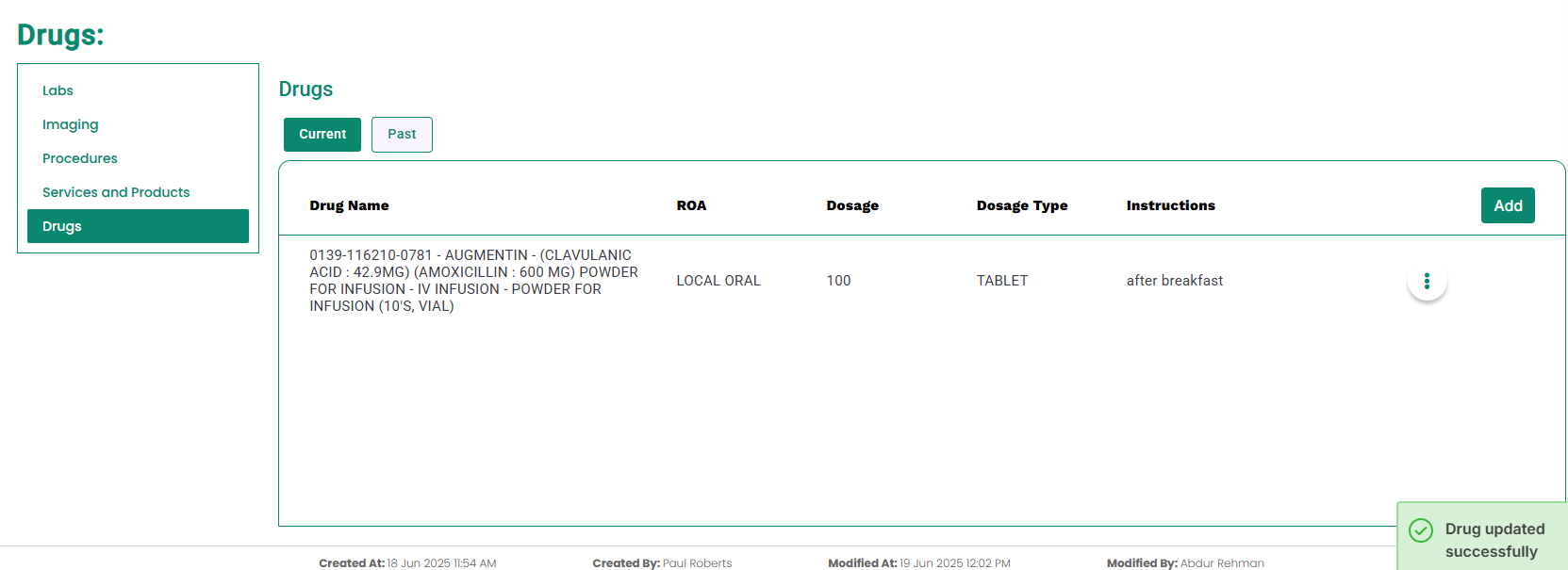Click the 'Drug updated successfully' notification

pyautogui.click(x=1482, y=536)
